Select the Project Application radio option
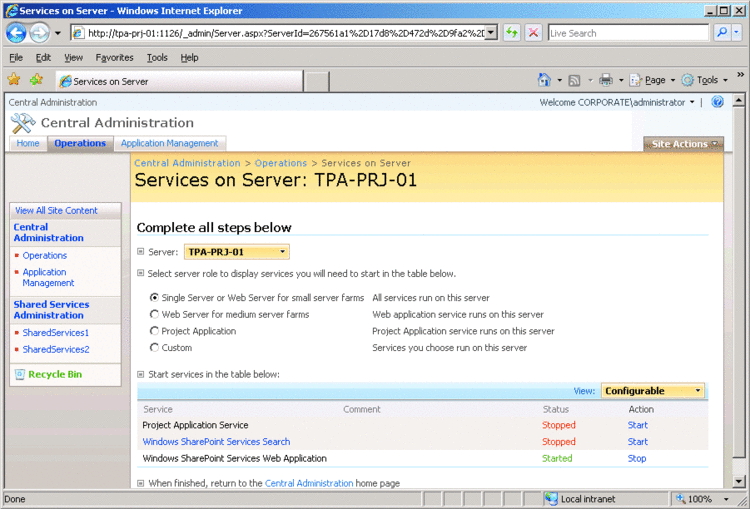 point(154,331)
